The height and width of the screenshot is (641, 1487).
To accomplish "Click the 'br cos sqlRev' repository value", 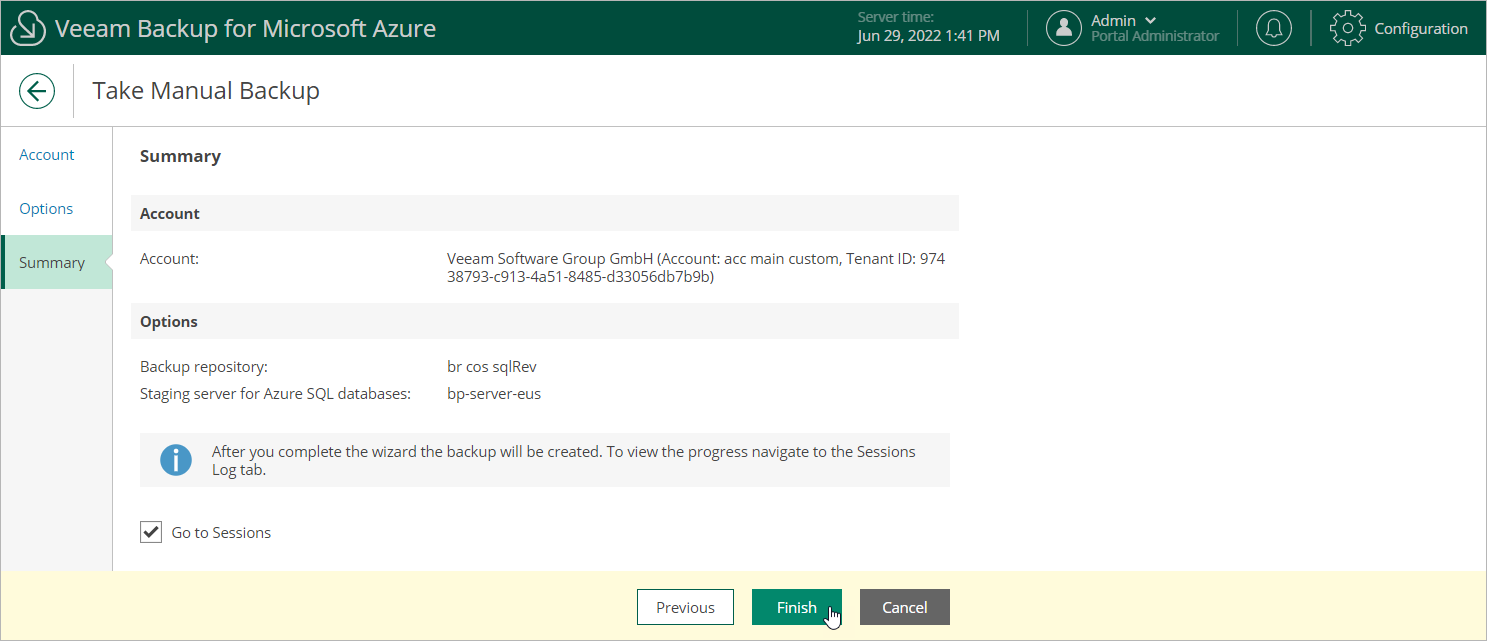I will (x=492, y=367).
